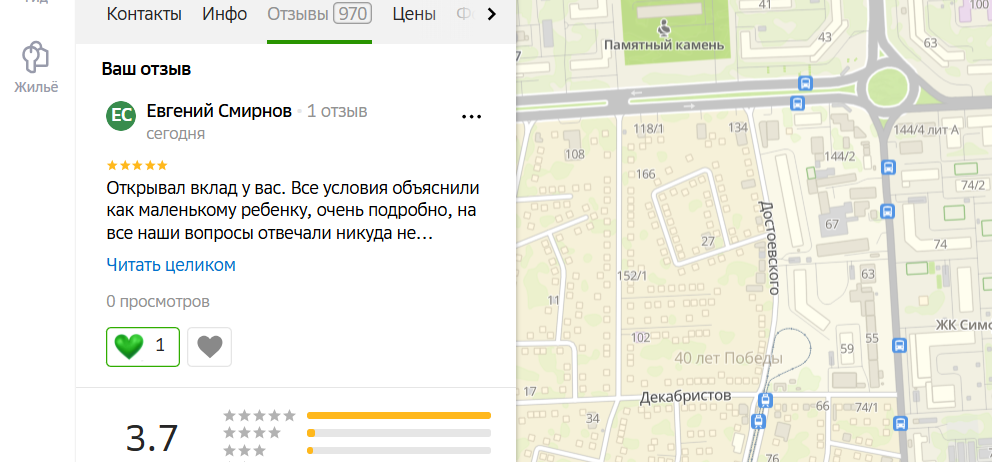Click the 'Памятный камень' map label
This screenshot has width=992, height=462.
664,46
